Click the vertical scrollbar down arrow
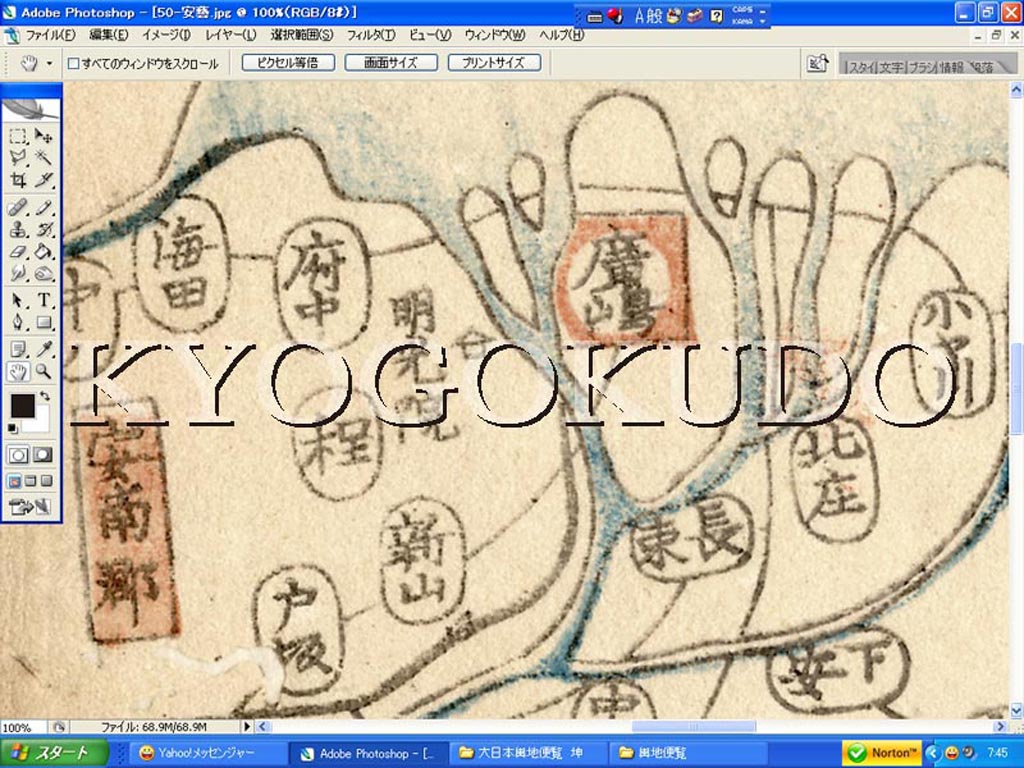 [x=1016, y=711]
